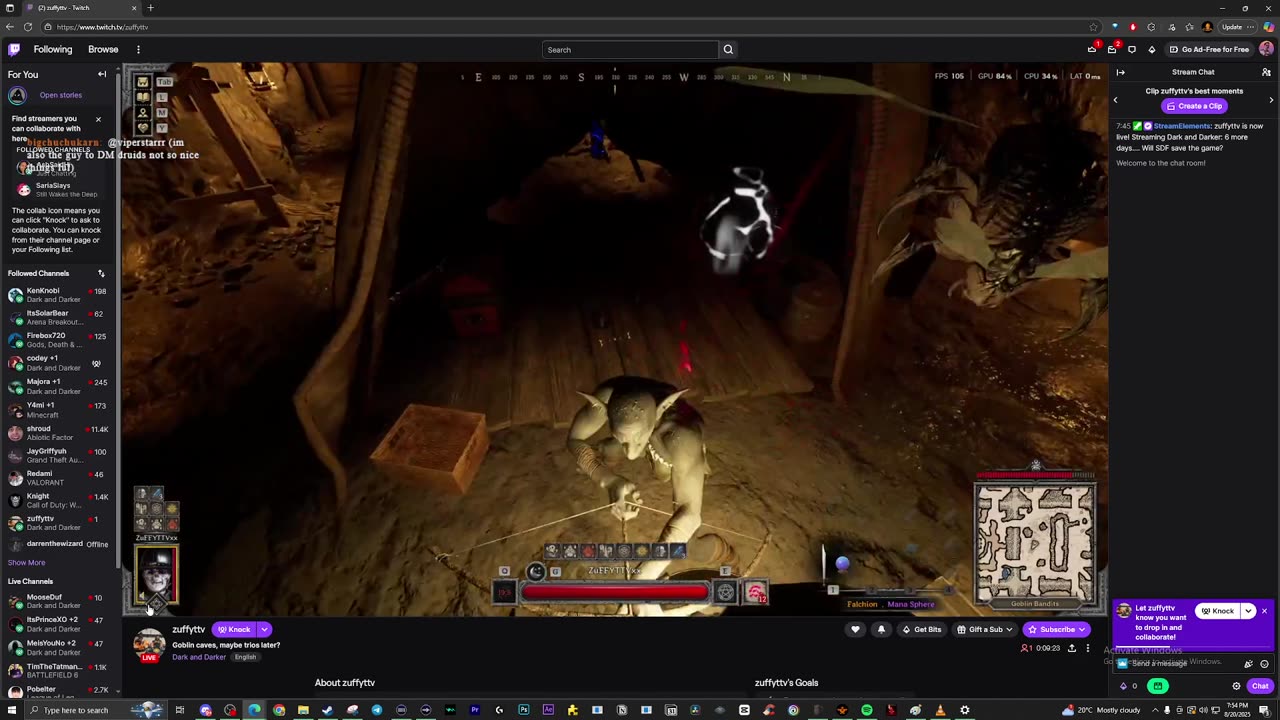Toggle the notification bell for zuffyttv
The image size is (1280, 720).
(881, 629)
